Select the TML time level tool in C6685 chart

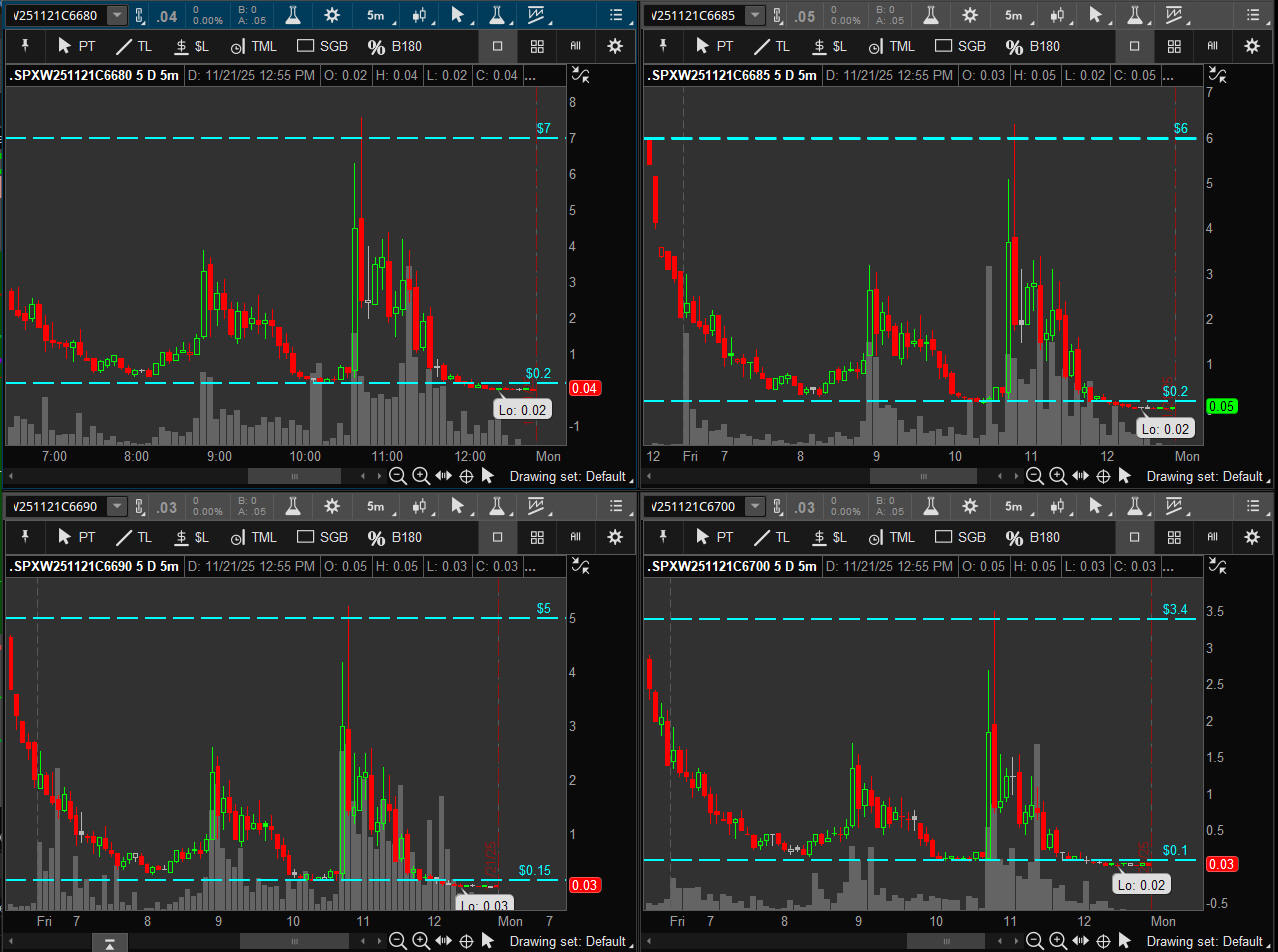click(x=891, y=46)
